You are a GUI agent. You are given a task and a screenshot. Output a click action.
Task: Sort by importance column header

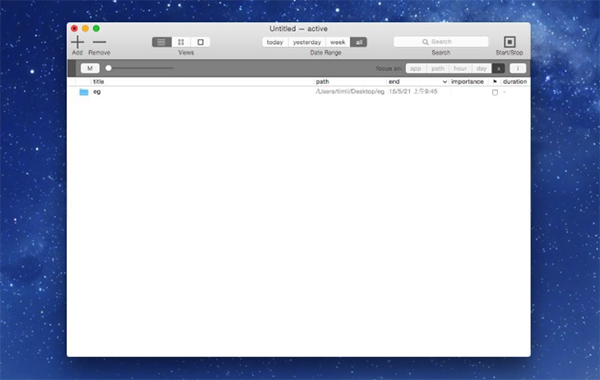coord(468,82)
